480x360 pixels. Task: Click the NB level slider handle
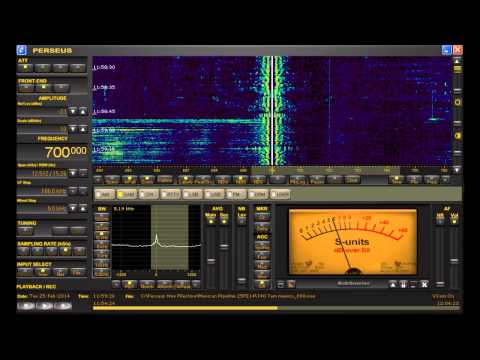[241, 280]
